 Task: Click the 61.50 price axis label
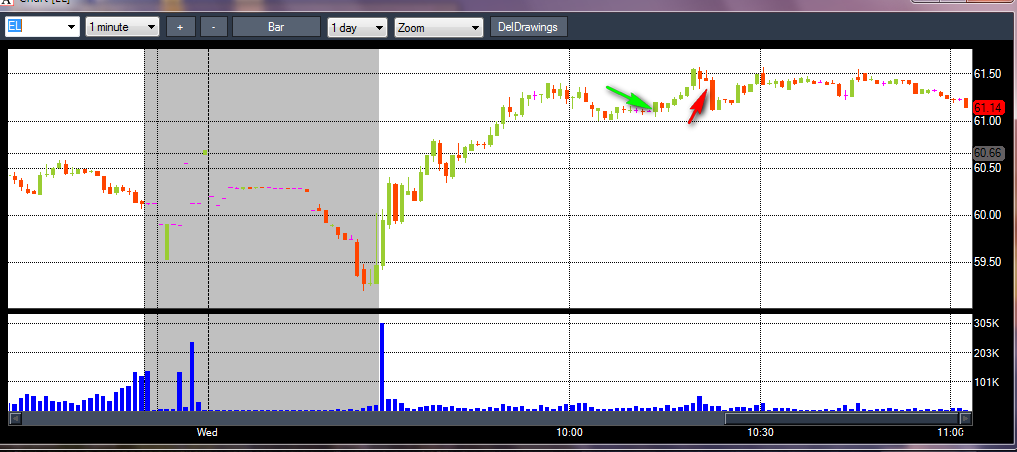(988, 75)
